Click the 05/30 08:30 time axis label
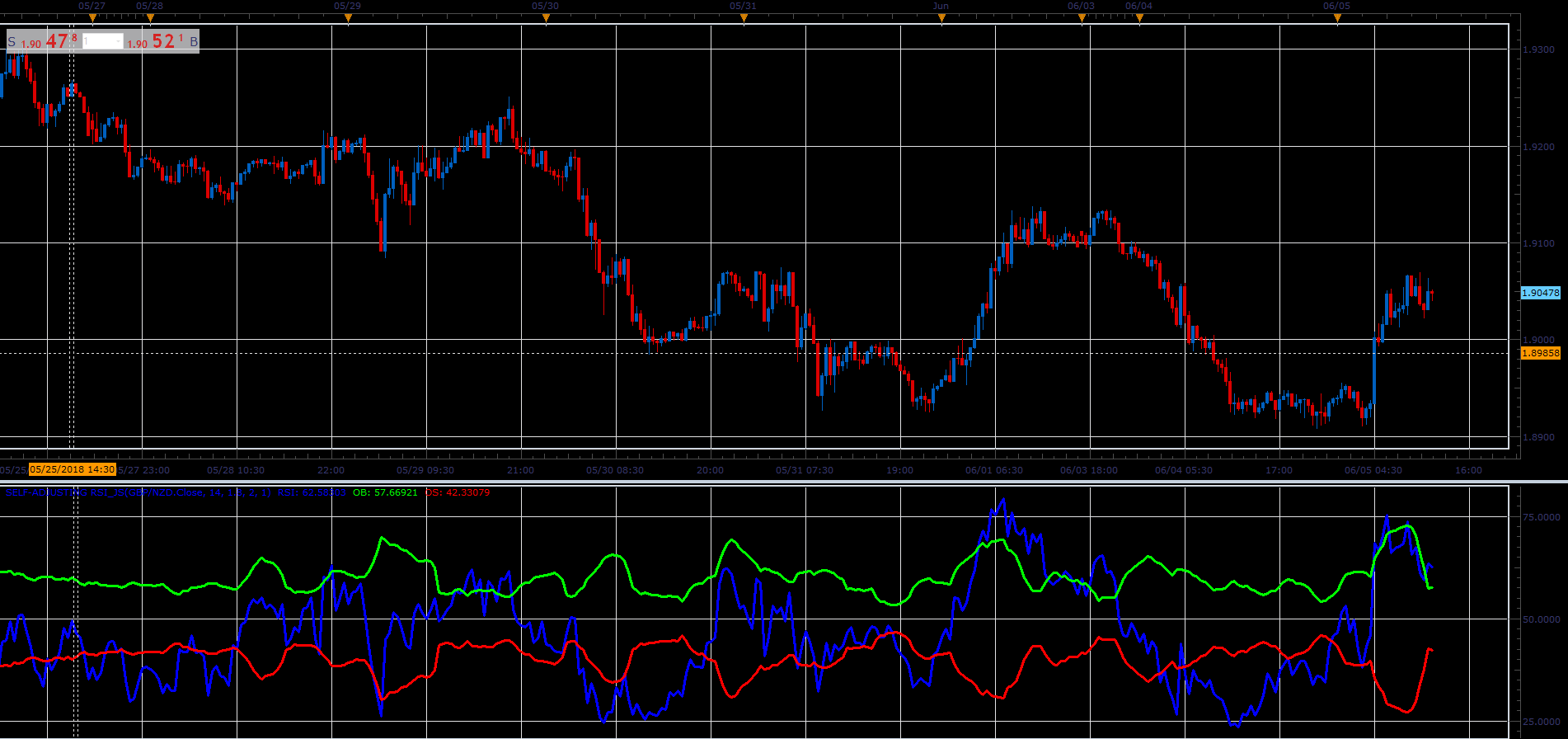Image resolution: width=1568 pixels, height=739 pixels. pos(615,470)
